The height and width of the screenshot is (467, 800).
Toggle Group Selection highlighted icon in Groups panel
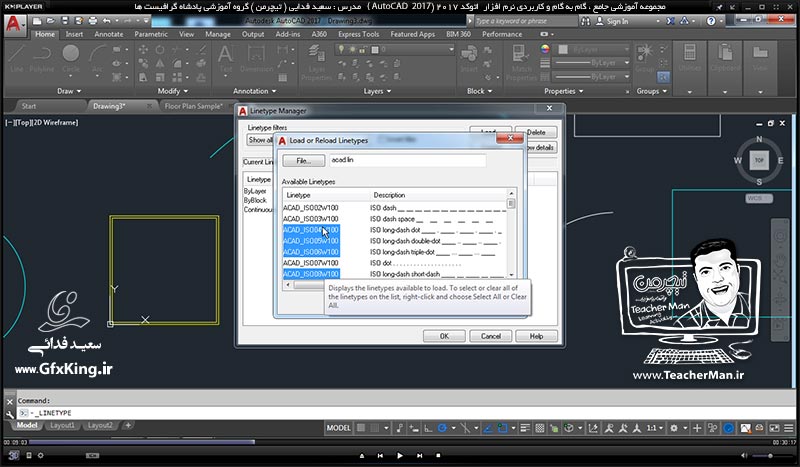tap(663, 77)
